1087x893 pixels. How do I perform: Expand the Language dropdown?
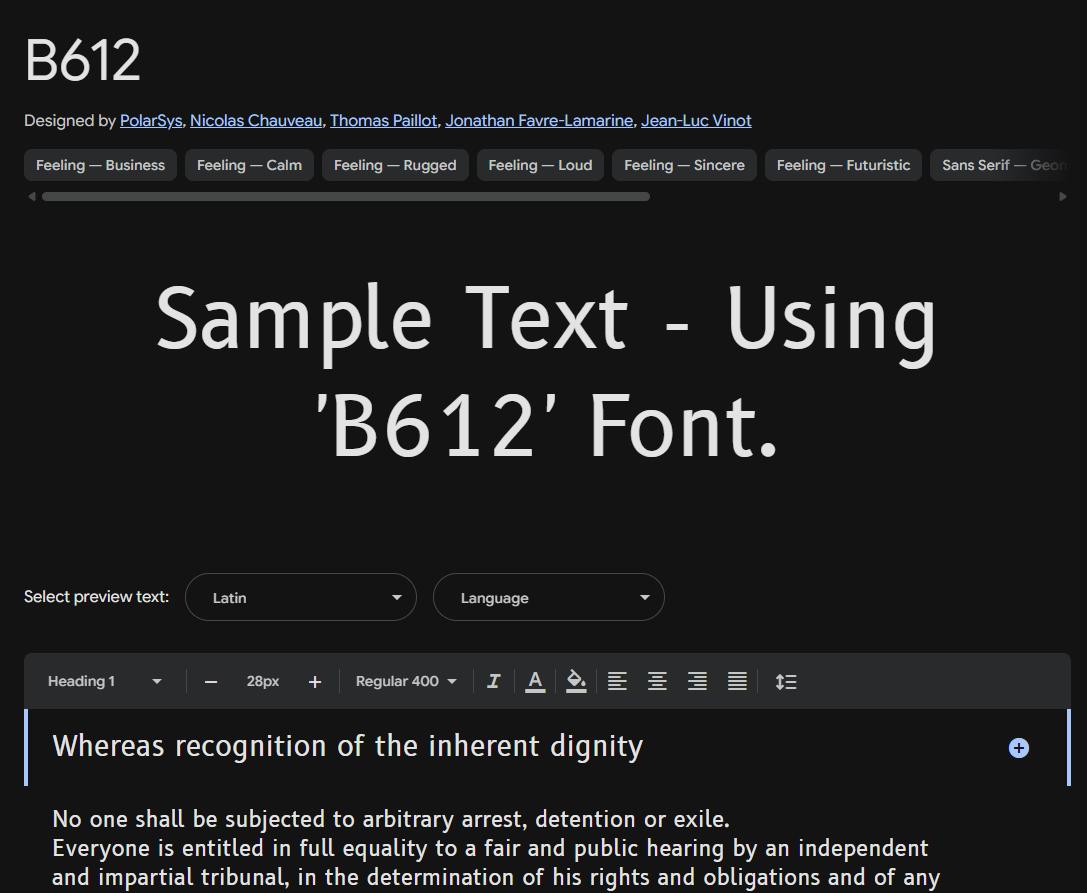coord(549,597)
